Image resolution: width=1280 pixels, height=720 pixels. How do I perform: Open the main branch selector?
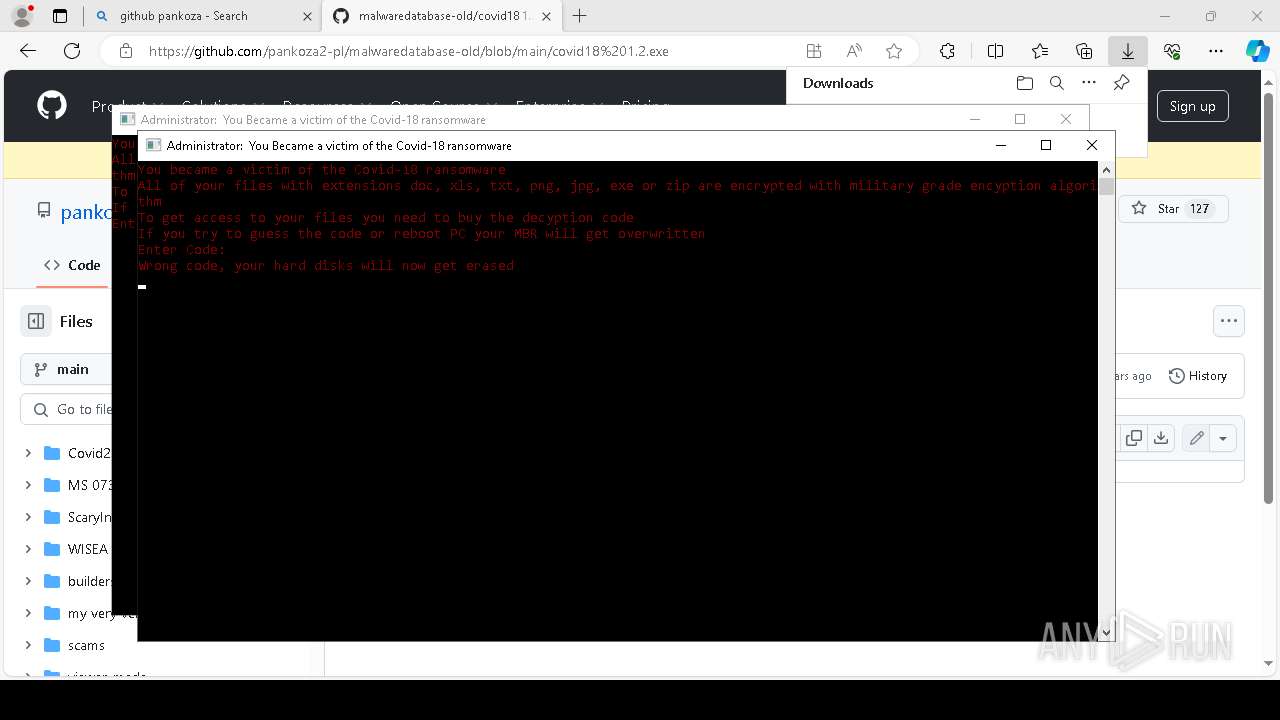click(66, 369)
